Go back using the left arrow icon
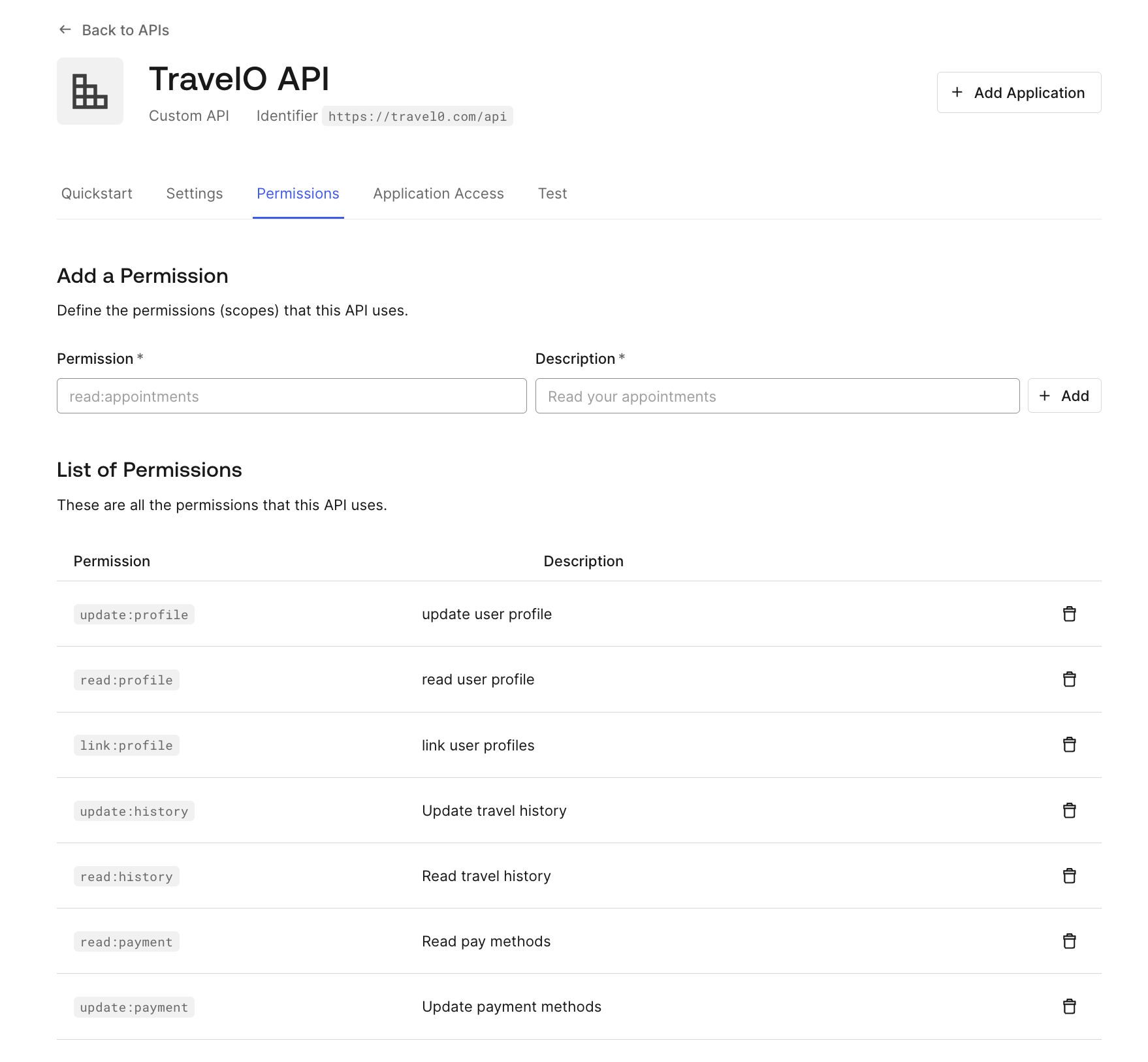This screenshot has width=1148, height=1062. tap(65, 29)
